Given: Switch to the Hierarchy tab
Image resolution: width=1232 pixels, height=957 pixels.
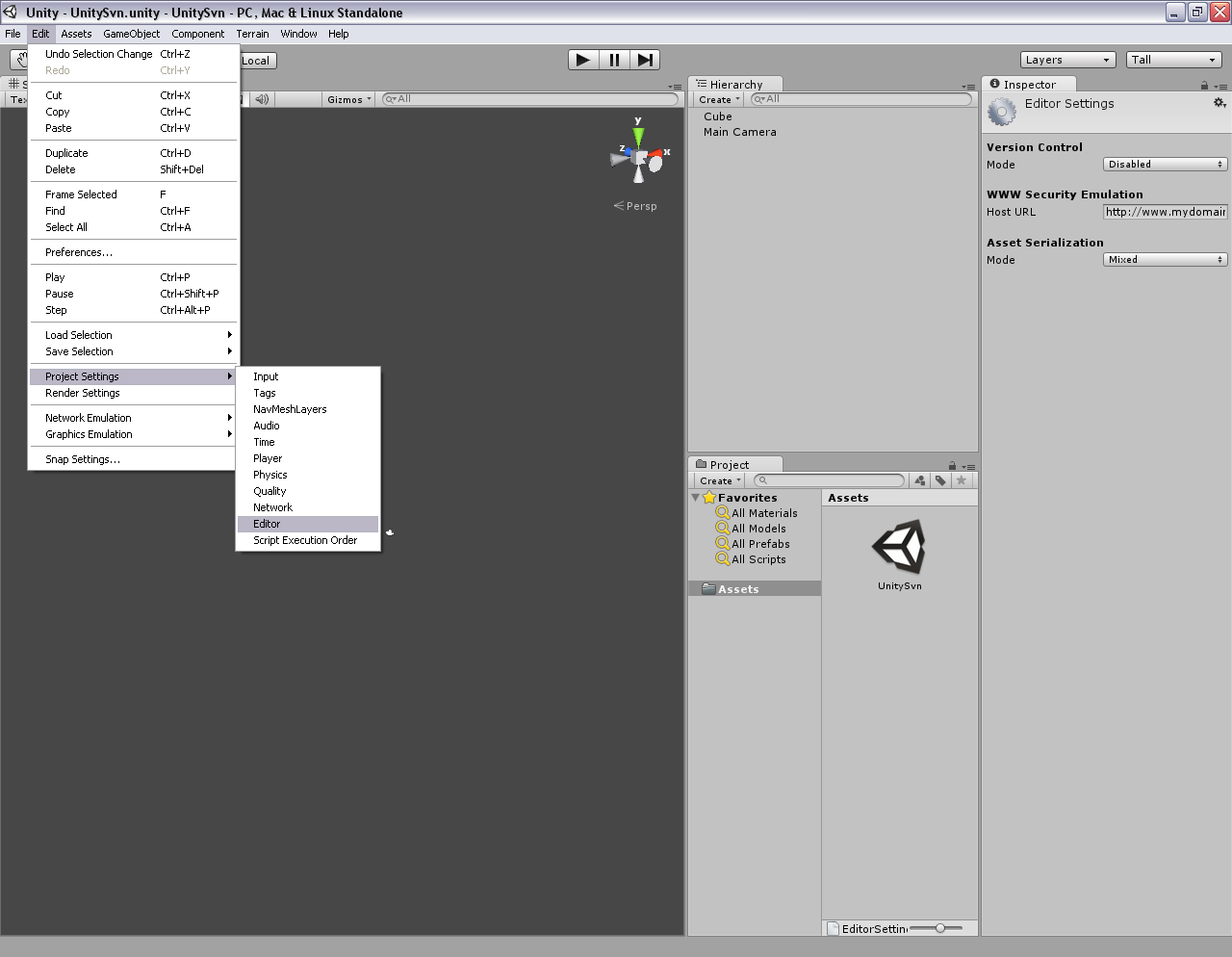Looking at the screenshot, I should pyautogui.click(x=735, y=85).
